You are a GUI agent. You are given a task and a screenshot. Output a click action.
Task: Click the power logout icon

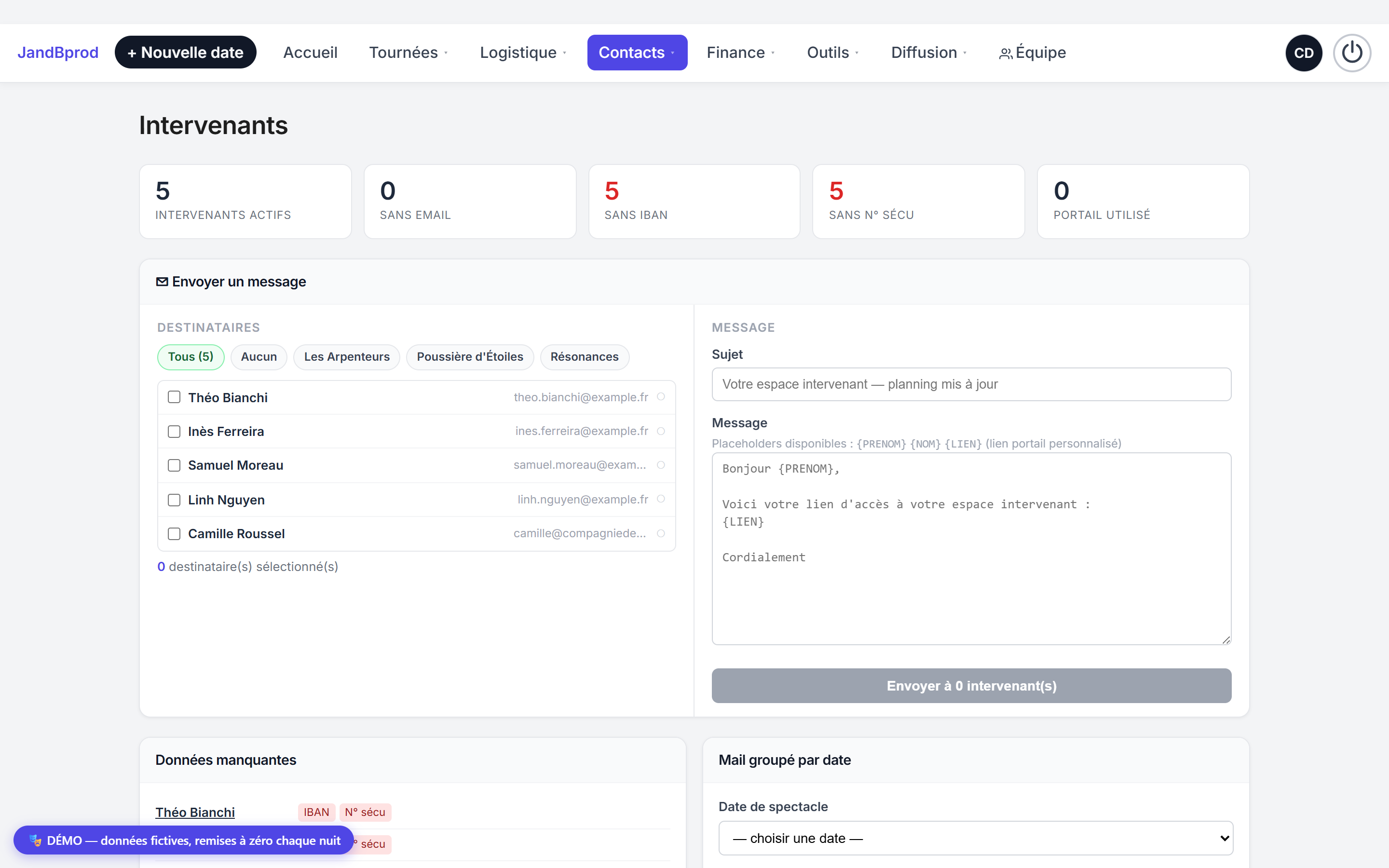pyautogui.click(x=1352, y=53)
